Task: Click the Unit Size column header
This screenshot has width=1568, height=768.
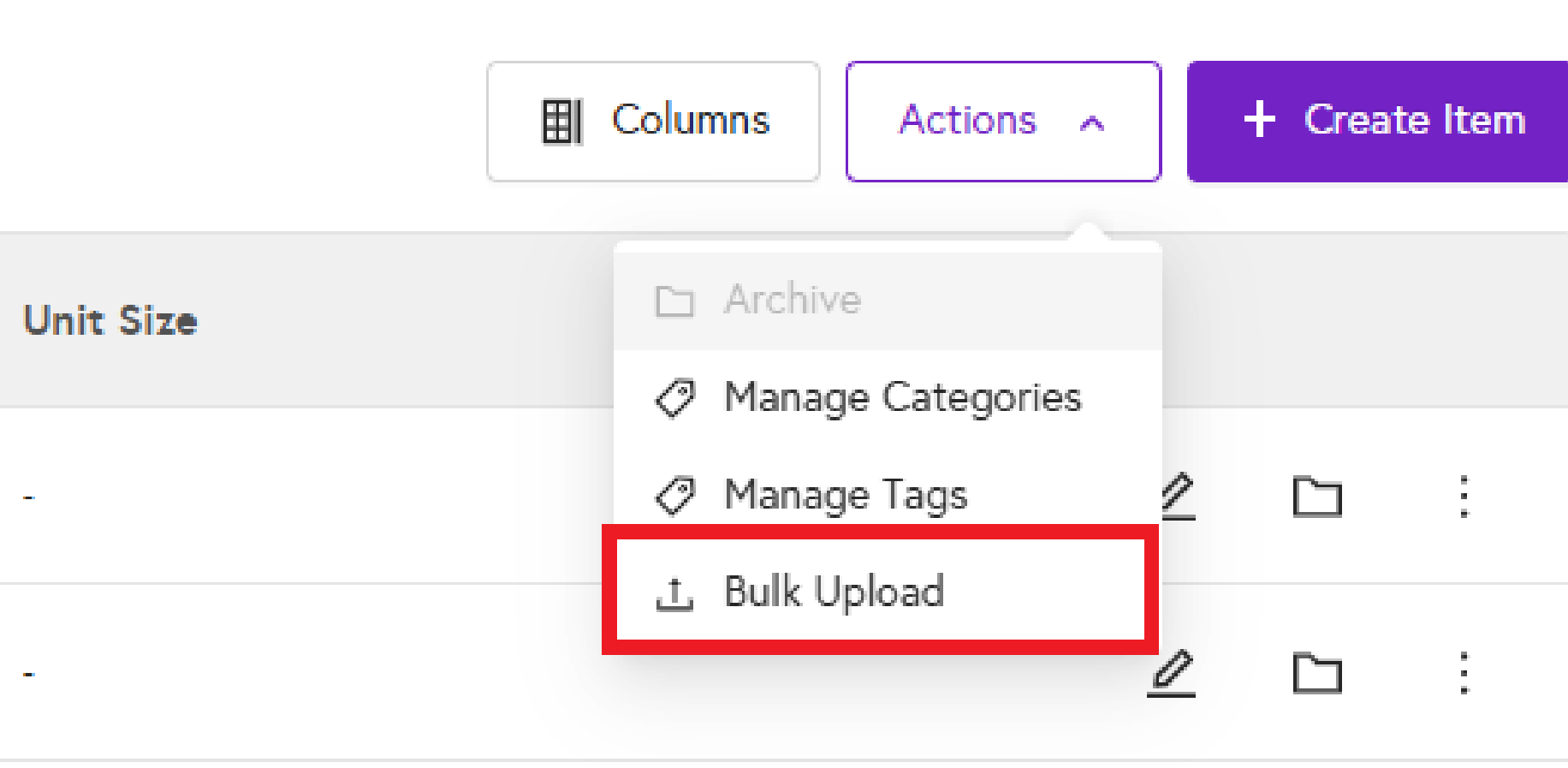Action: click(x=110, y=321)
